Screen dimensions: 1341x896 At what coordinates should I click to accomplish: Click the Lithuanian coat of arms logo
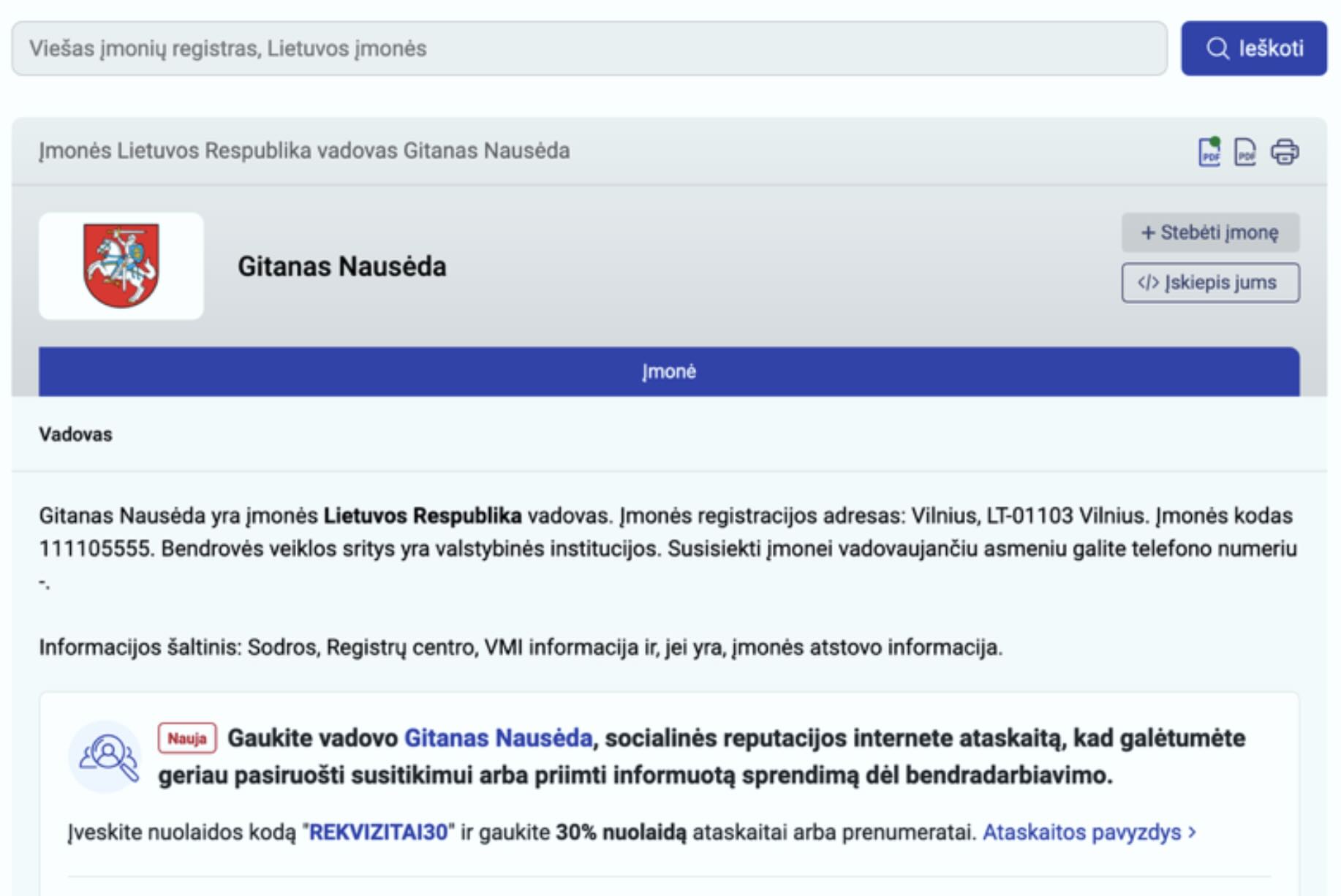click(121, 266)
